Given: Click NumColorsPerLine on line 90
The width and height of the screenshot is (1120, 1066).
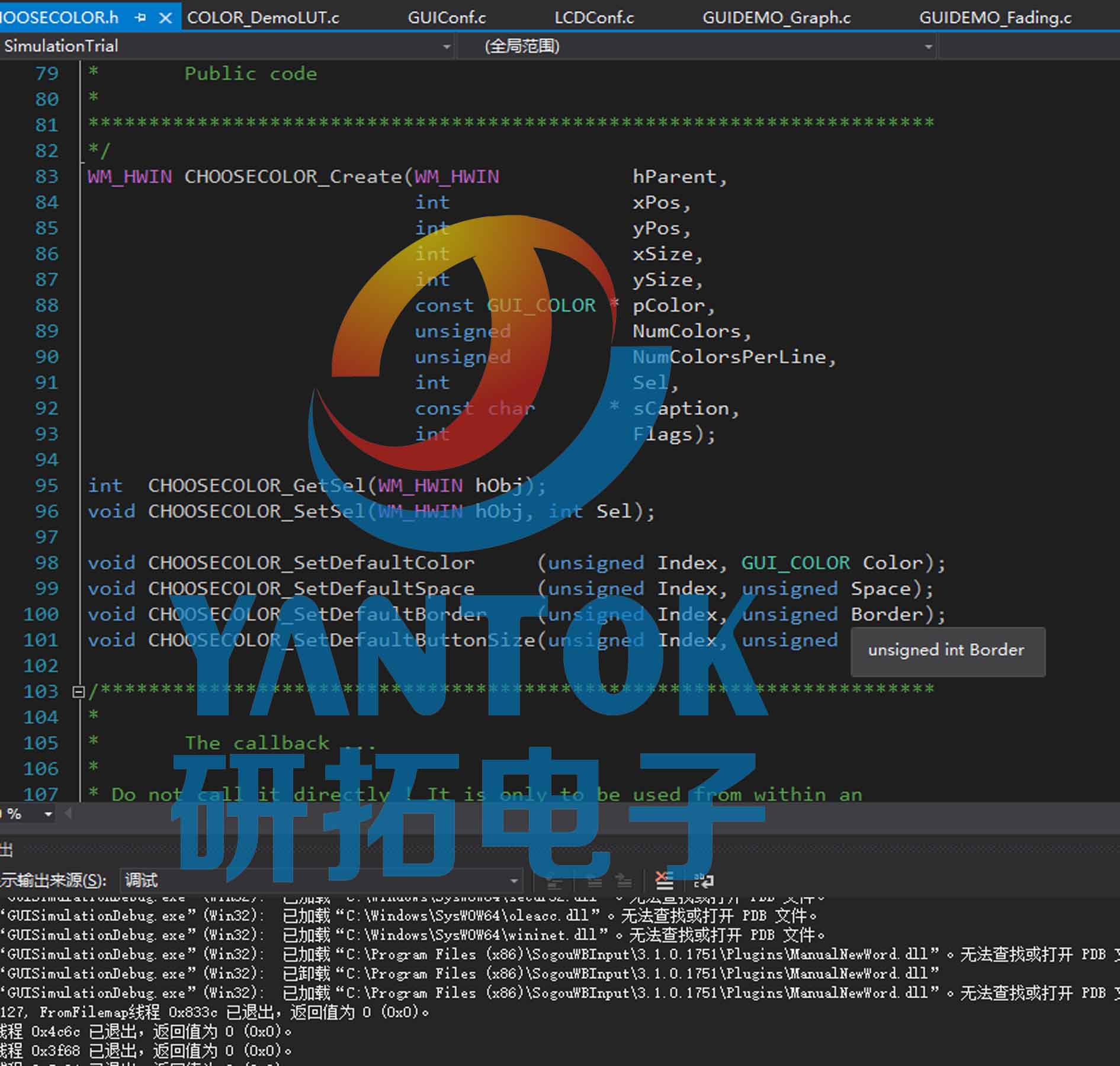Looking at the screenshot, I should 729,357.
